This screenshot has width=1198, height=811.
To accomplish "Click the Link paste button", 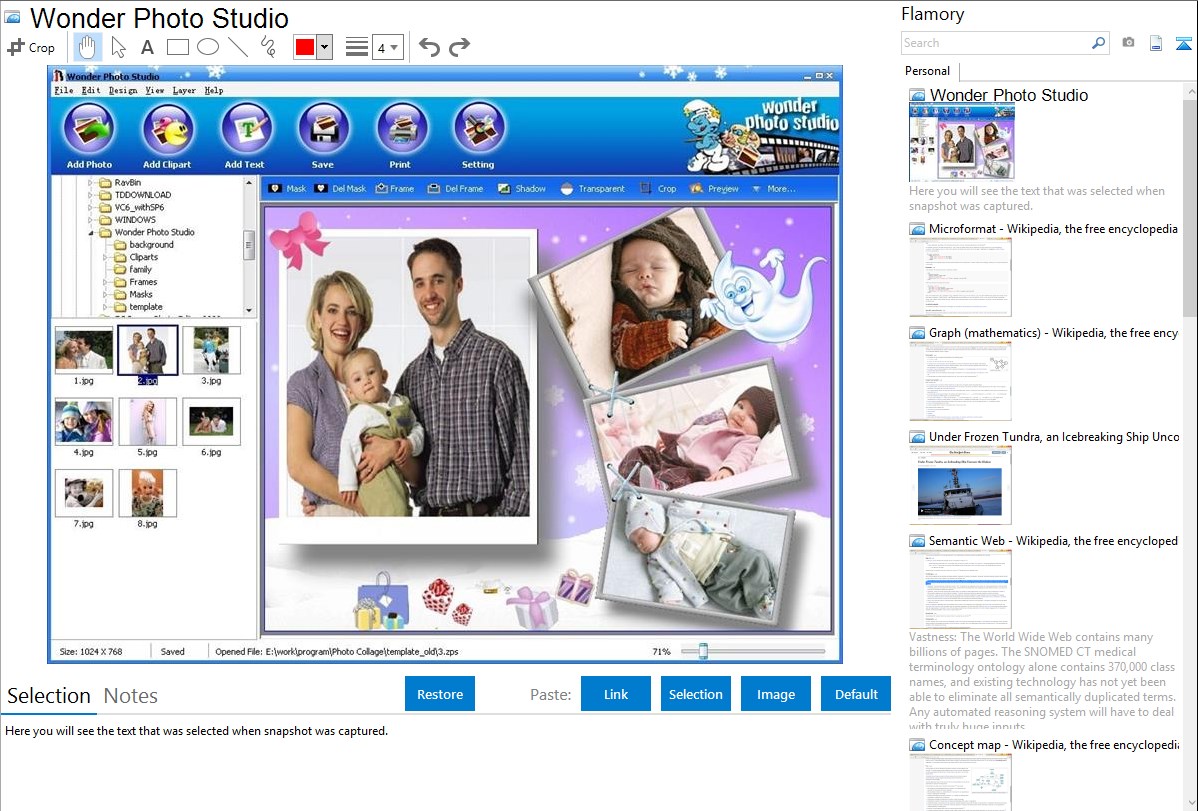I will pos(616,694).
